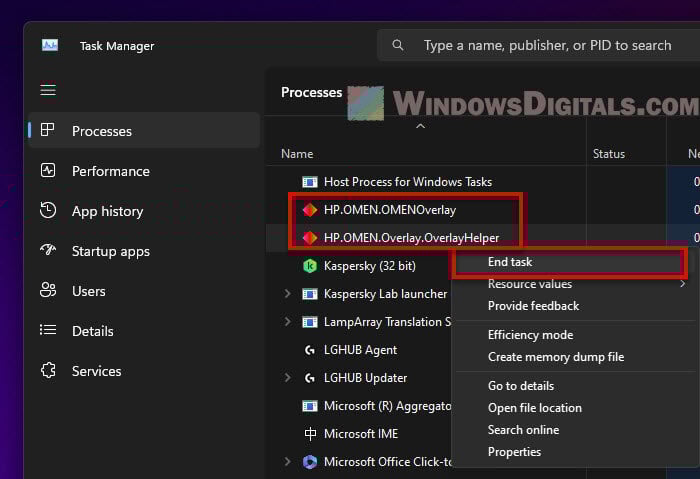Click the LGHUB Agent logo icon
The height and width of the screenshot is (479, 700).
[310, 350]
